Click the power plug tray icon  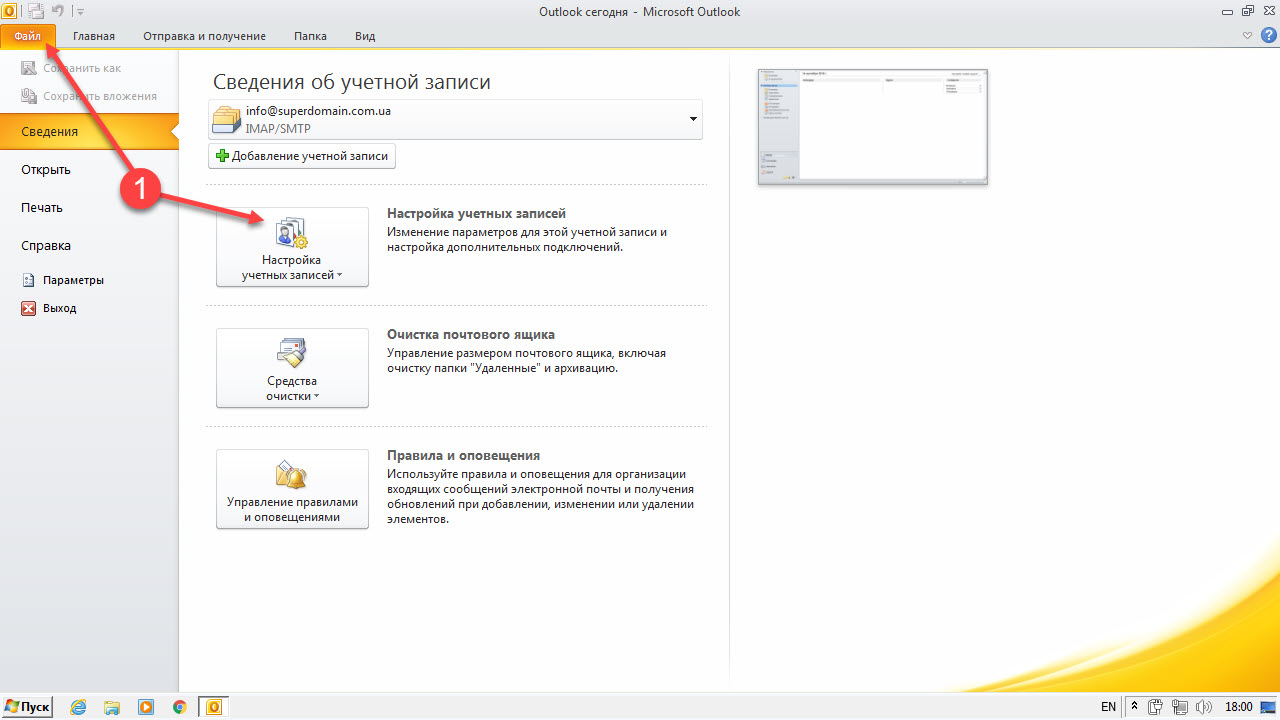click(1156, 707)
